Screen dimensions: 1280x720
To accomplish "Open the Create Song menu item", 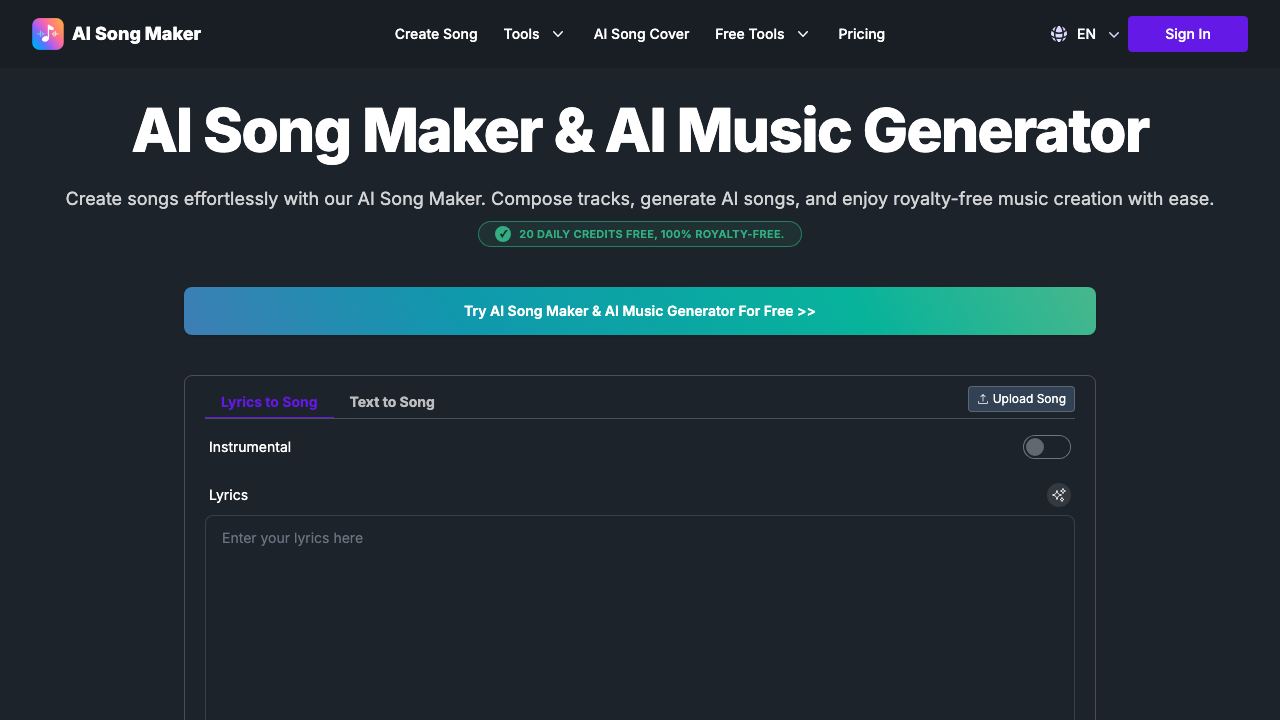I will [436, 34].
